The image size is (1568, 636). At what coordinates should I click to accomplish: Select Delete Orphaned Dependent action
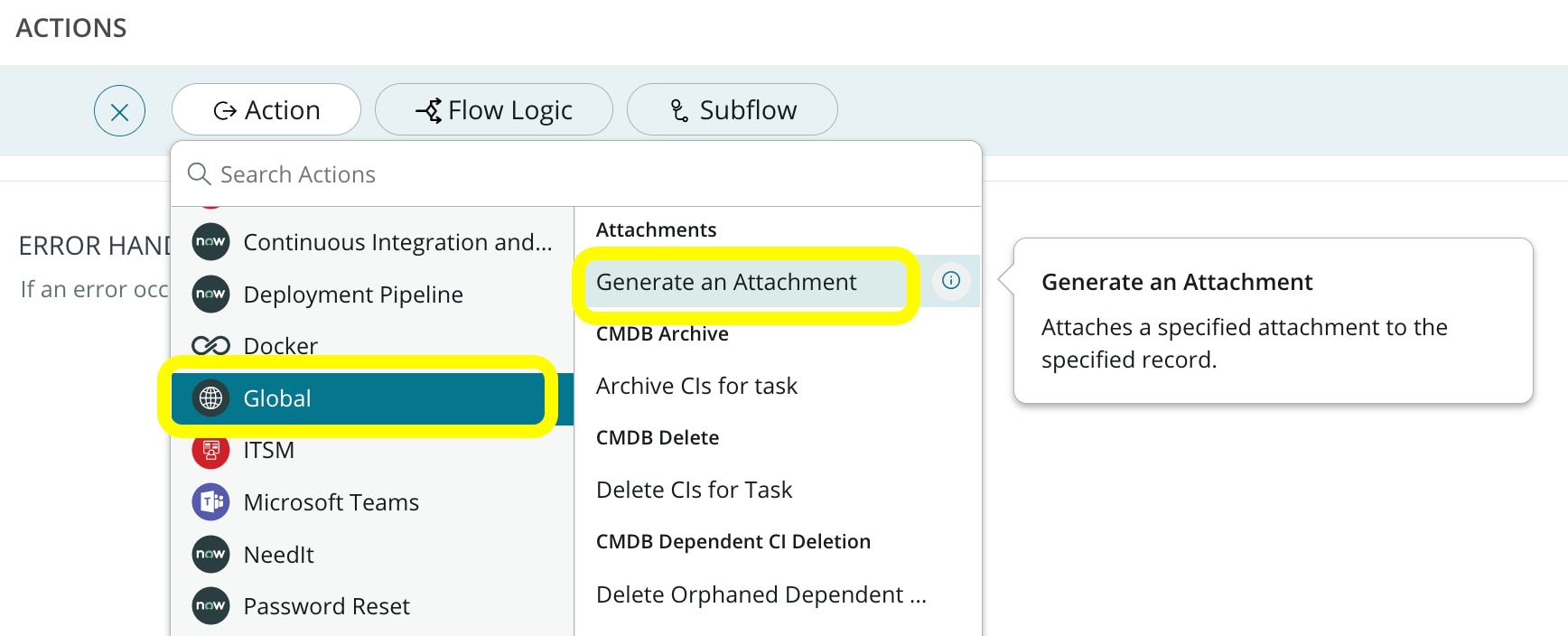point(761,594)
